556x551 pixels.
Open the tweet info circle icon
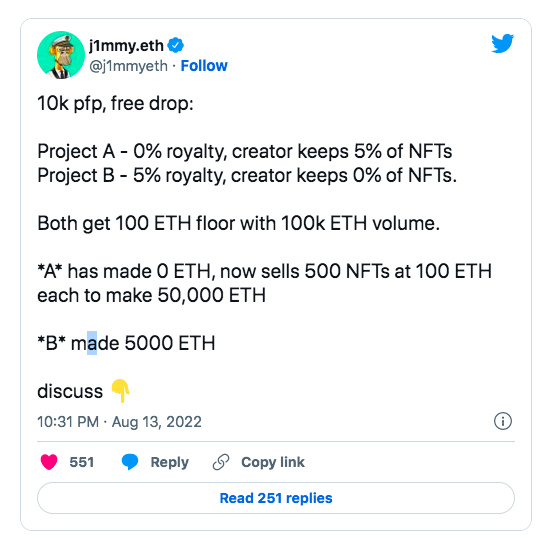coord(503,421)
